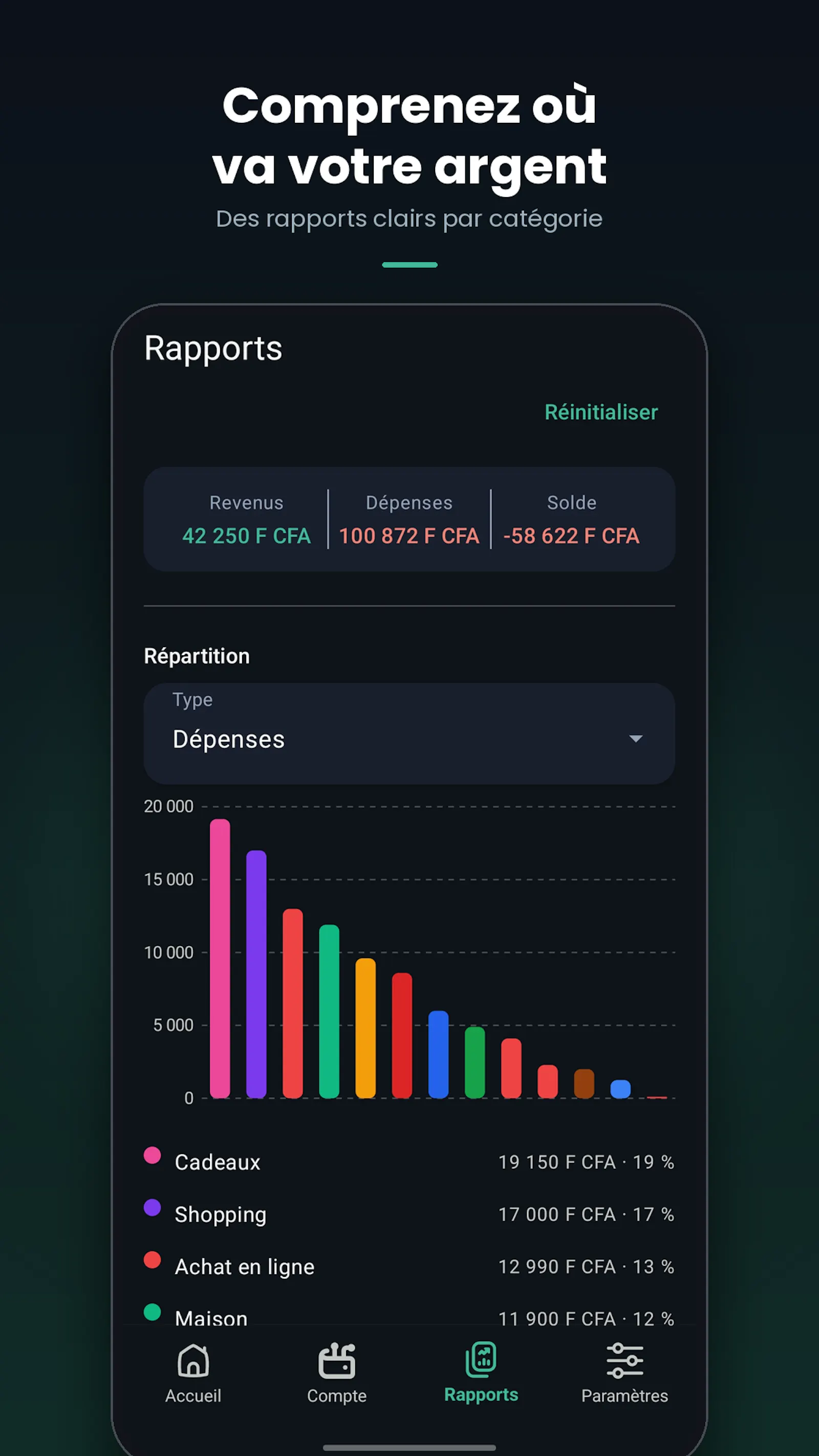Click the dropdown arrow in Type field

coord(636,739)
